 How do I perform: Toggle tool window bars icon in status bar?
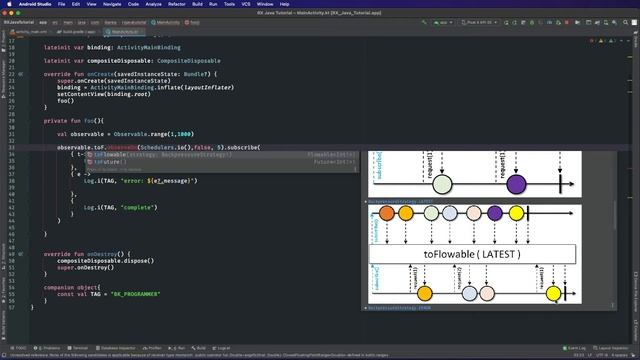coord(4,356)
